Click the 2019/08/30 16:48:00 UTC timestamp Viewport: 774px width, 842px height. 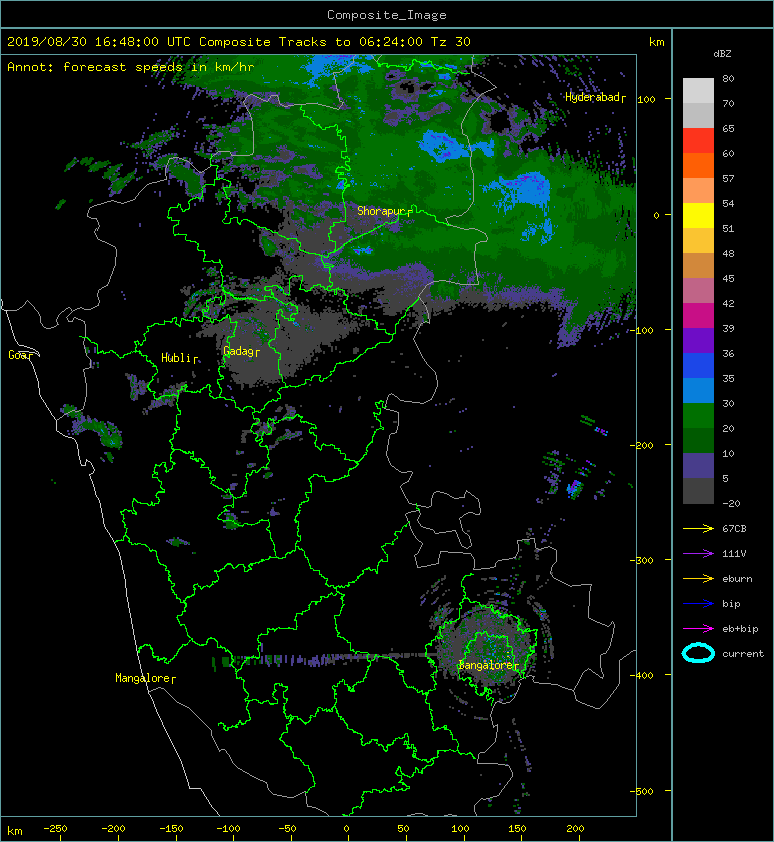[x=98, y=42]
